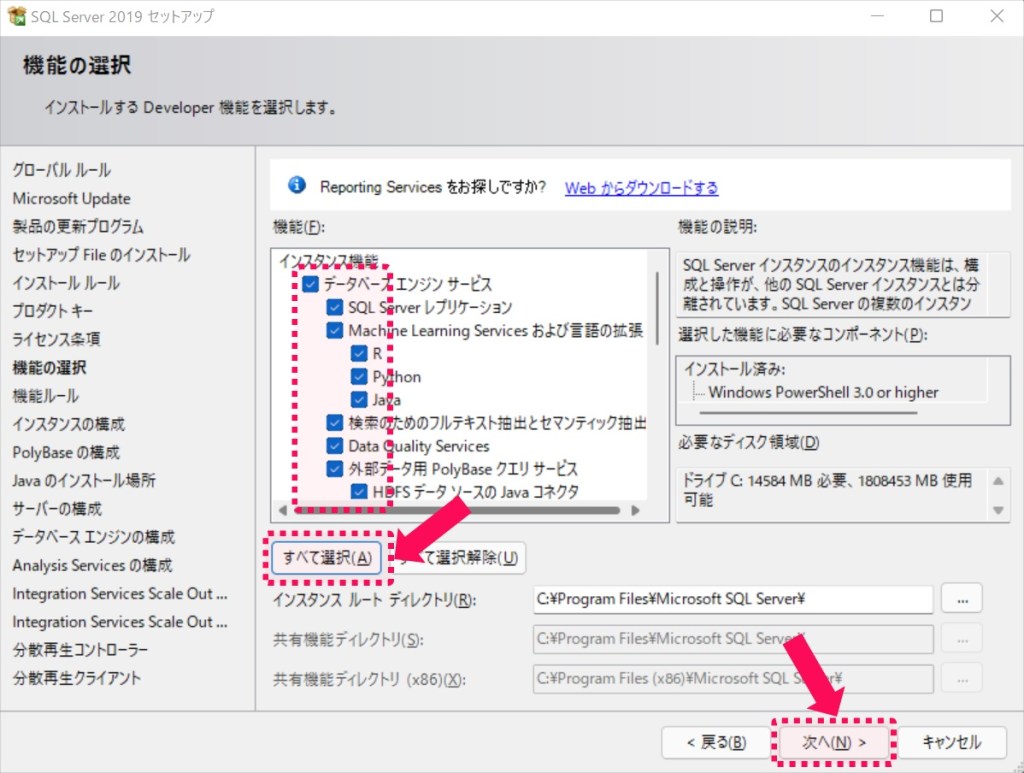This screenshot has height=773, width=1024.
Task: Click the feature list horizontal scrollbar thumb
Action: 455,511
